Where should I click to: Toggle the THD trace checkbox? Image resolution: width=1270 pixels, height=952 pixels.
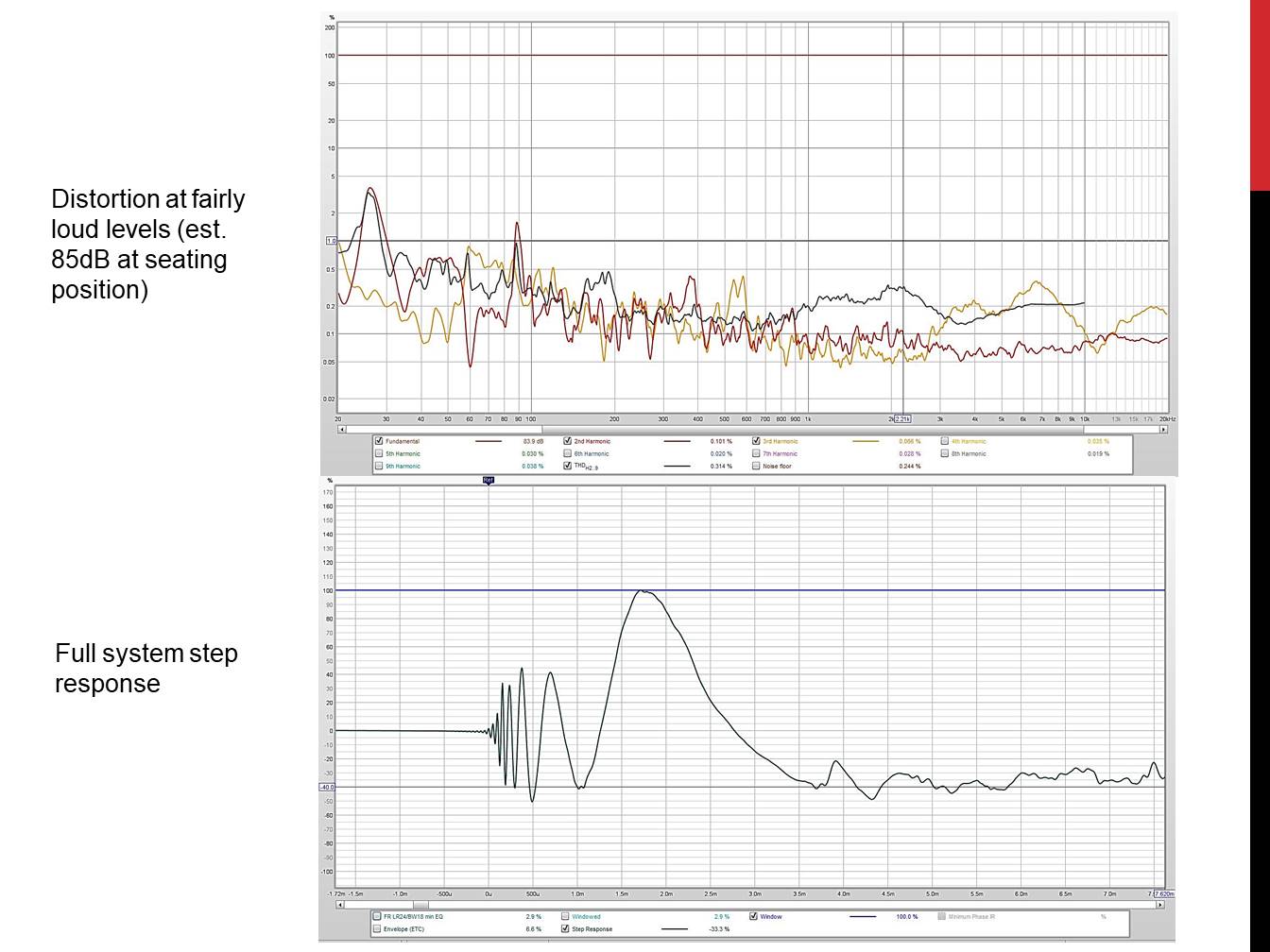pos(568,466)
